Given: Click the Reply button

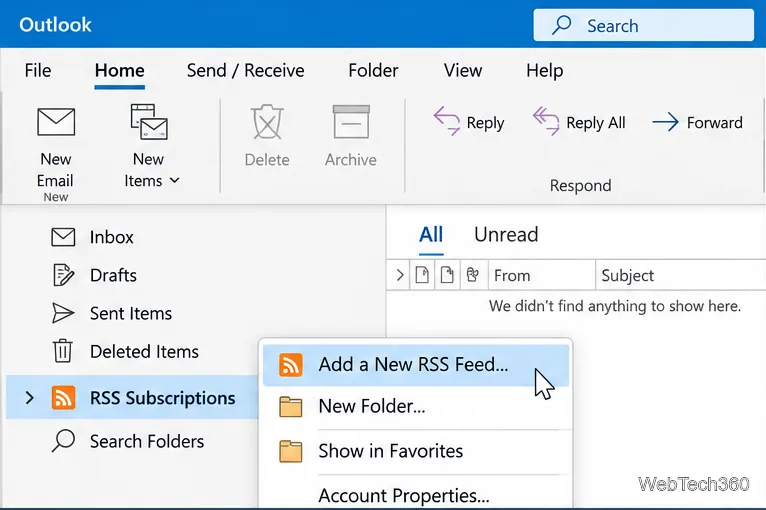Looking at the screenshot, I should (468, 122).
